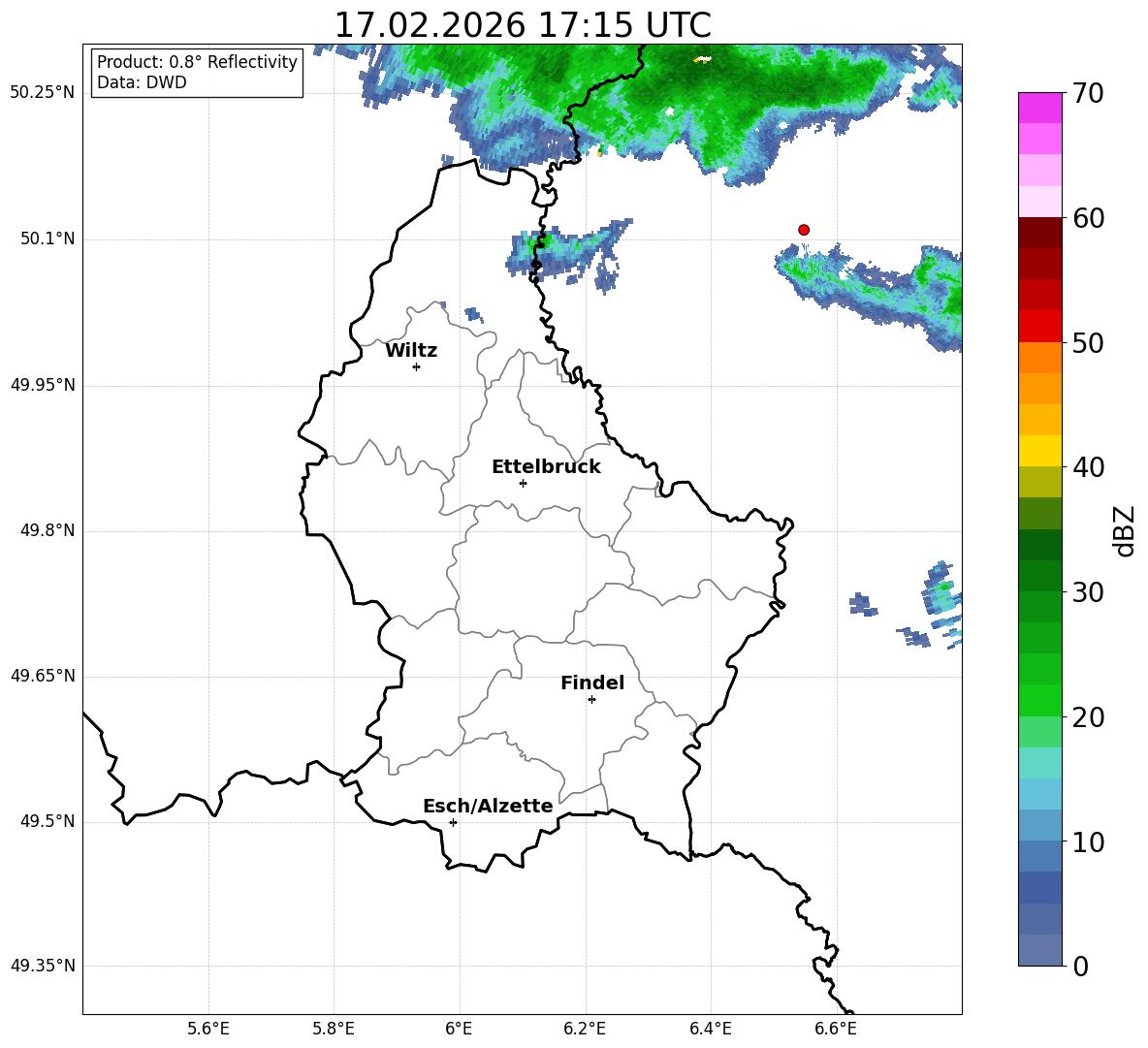The image size is (1148, 1048).
Task: Click the small radar echo northeast of Wiltz
Action: [474, 315]
